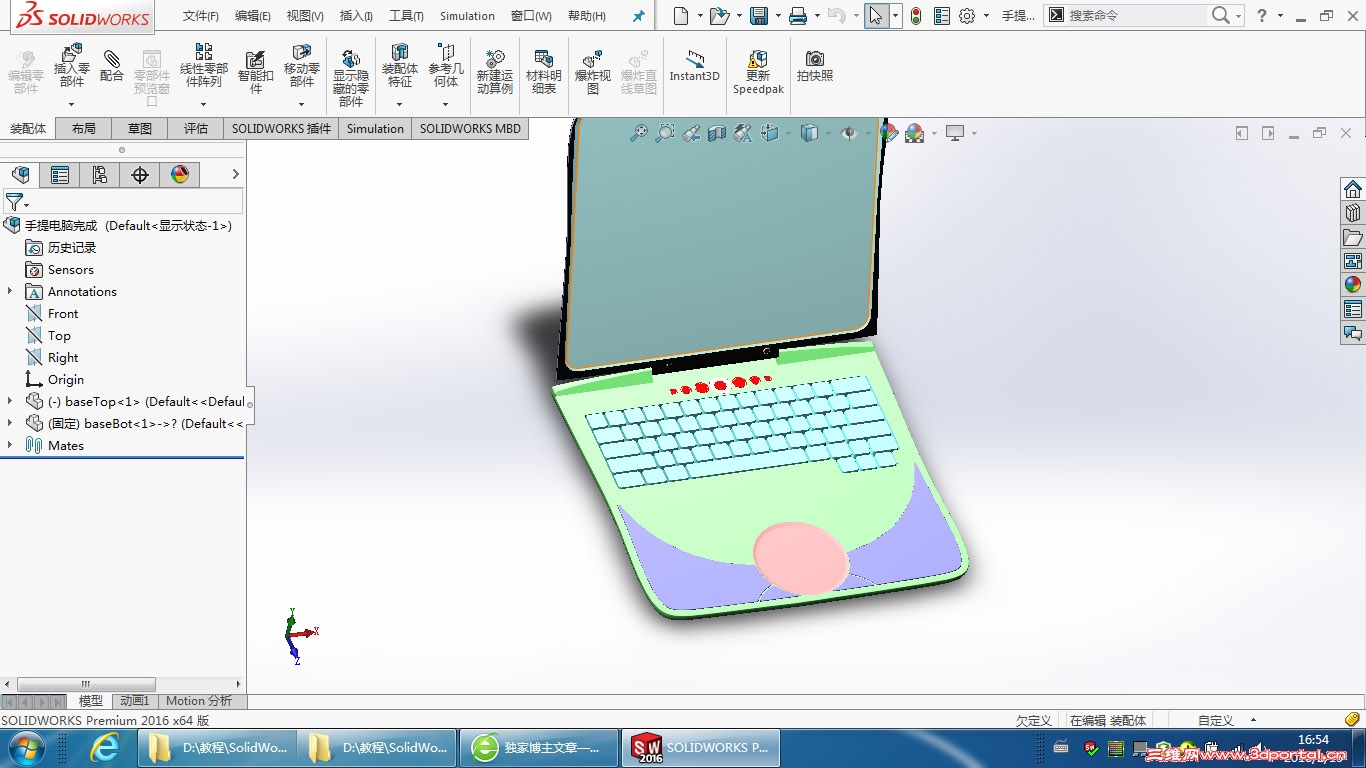Open the DisplayManager color wheel tab
The height and width of the screenshot is (768, 1366).
point(180,175)
